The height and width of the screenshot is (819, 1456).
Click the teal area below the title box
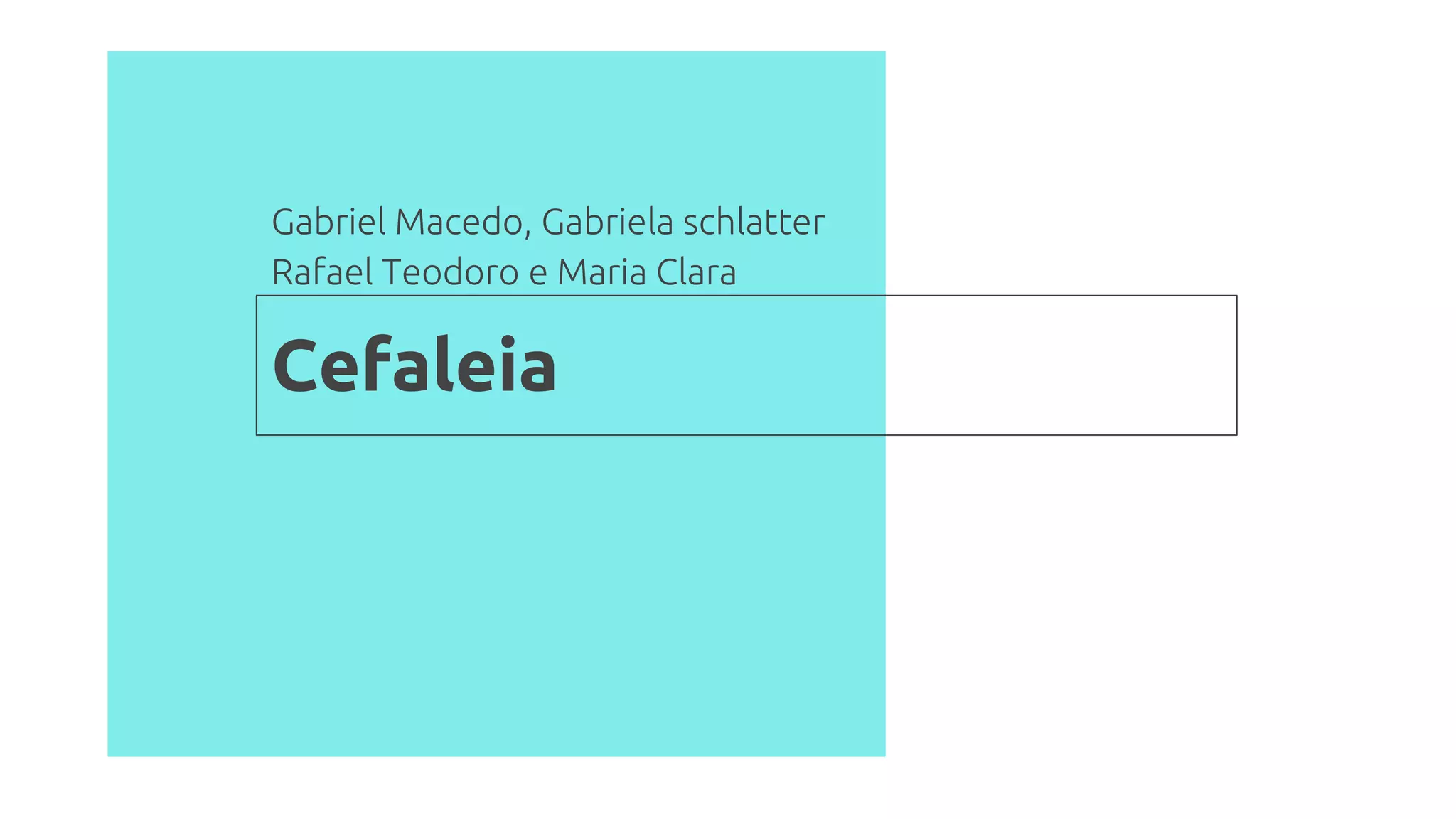[x=496, y=596]
